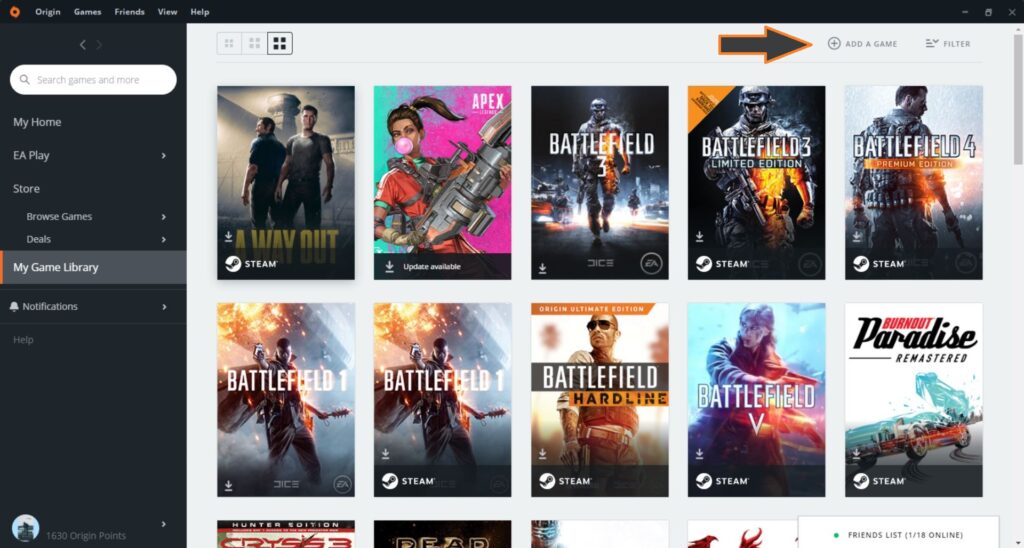Select the large tile grid view icon
Viewport: 1024px width, 548px height.
pos(280,43)
